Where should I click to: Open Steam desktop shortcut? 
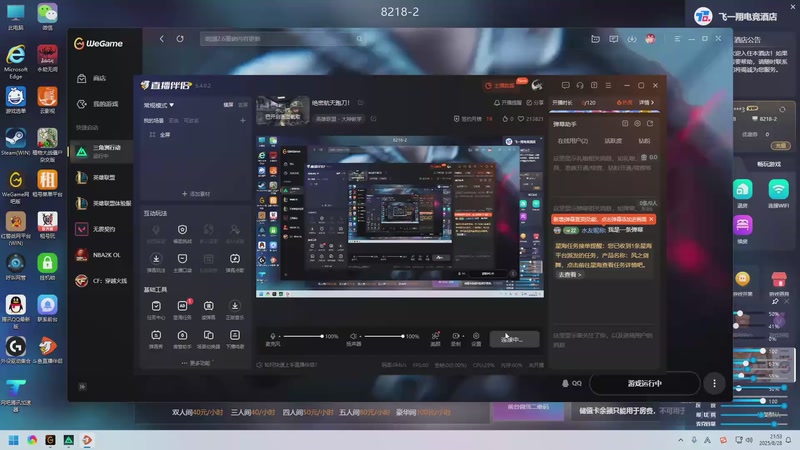(x=15, y=142)
